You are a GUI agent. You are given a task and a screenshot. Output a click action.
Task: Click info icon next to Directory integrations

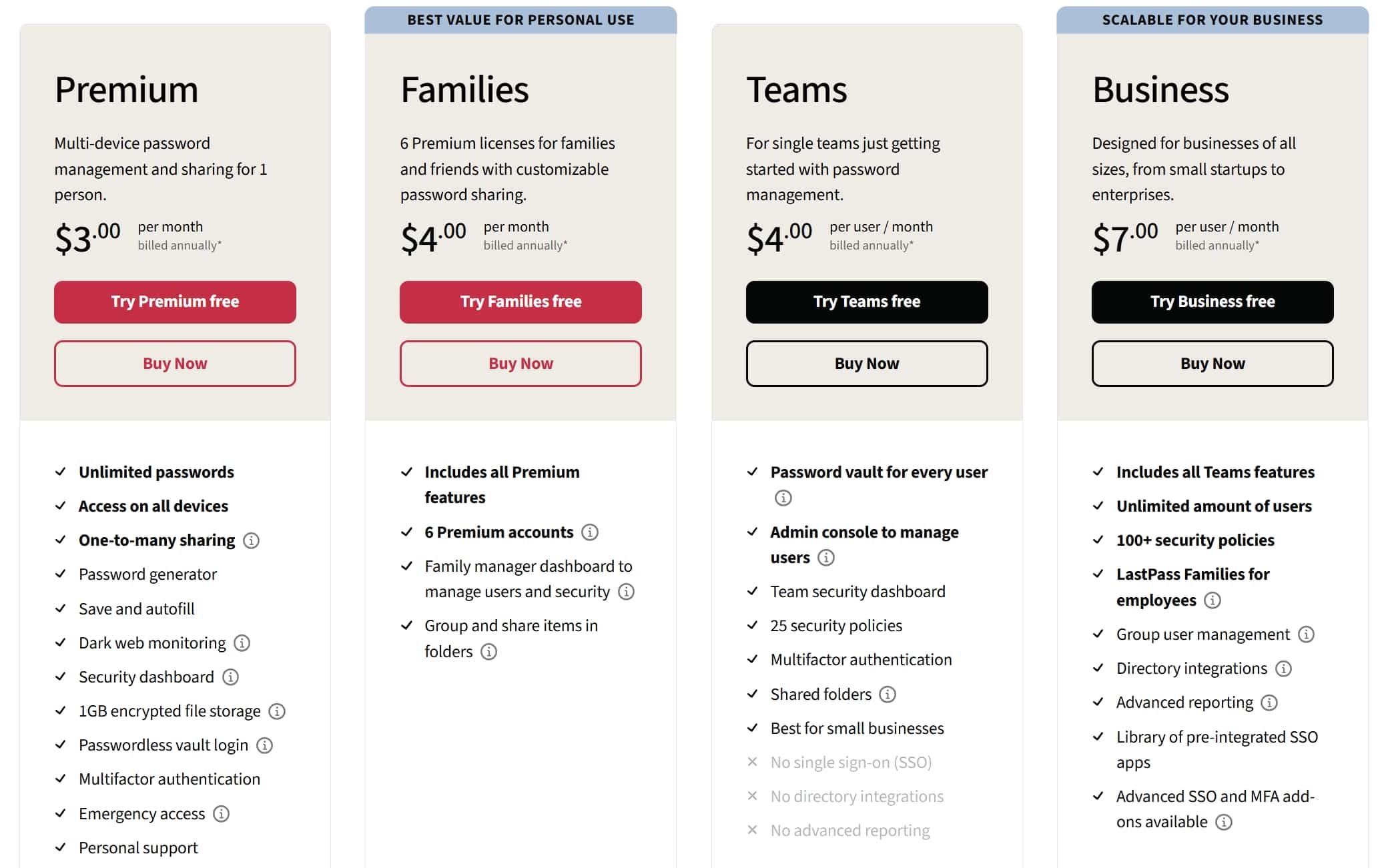click(1283, 669)
